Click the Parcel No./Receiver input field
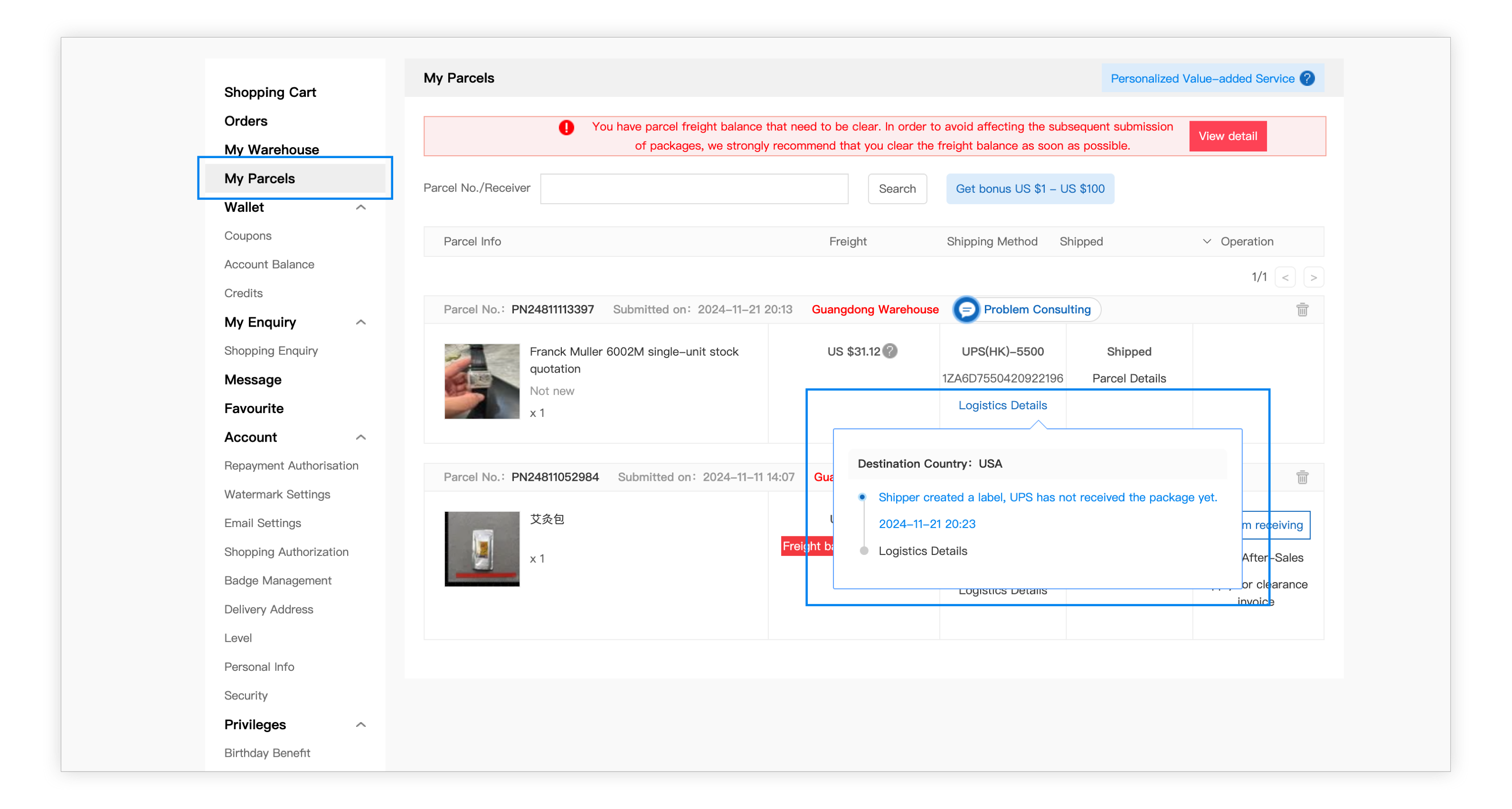The image size is (1512, 809). (x=694, y=189)
